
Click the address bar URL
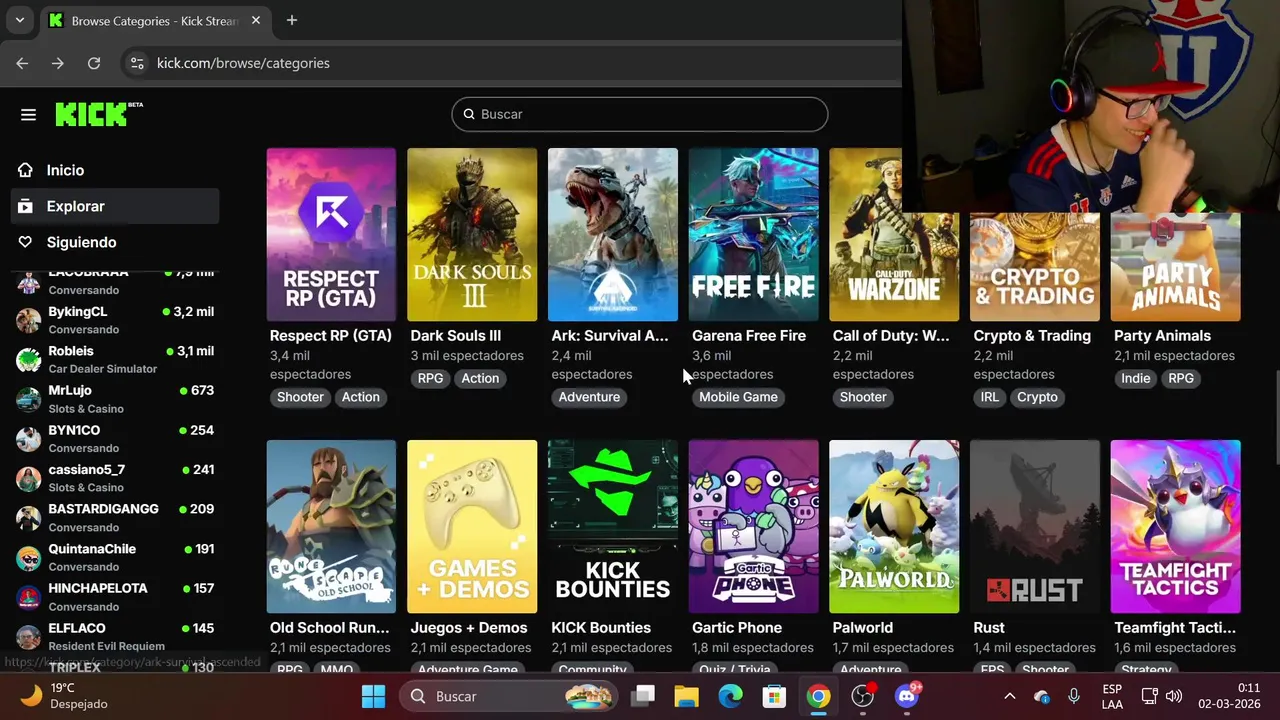pos(243,63)
